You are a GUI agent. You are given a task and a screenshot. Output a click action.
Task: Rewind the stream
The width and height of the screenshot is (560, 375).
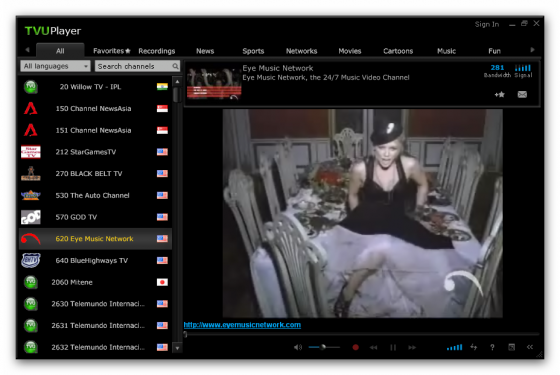pyautogui.click(x=374, y=347)
